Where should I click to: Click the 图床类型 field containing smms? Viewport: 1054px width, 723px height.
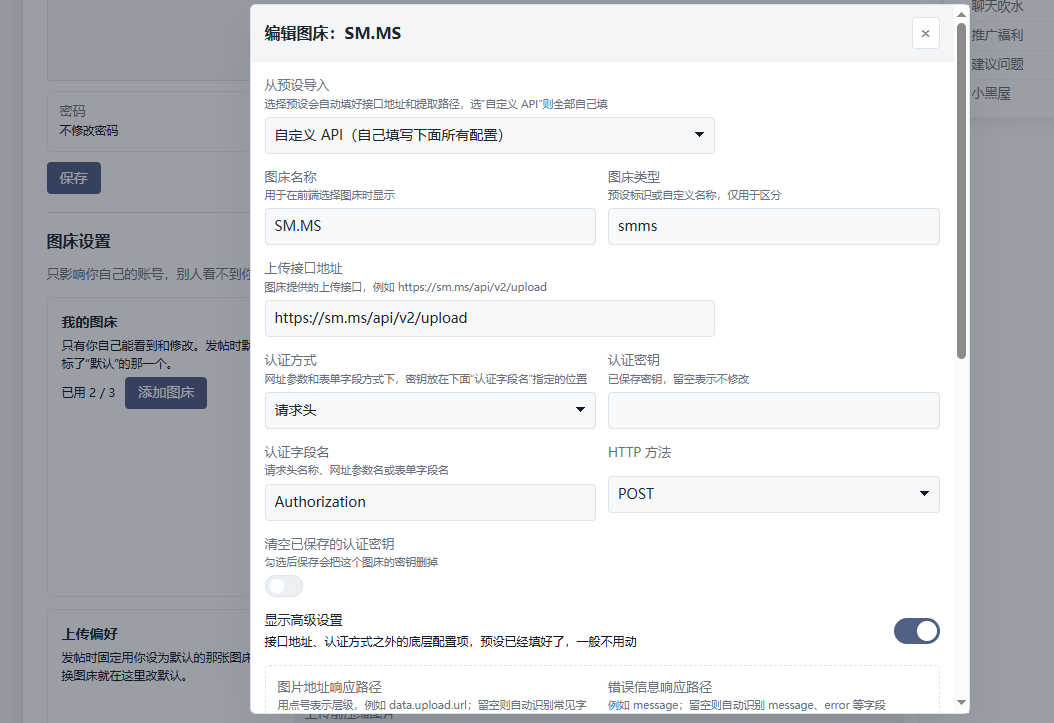[773, 226]
